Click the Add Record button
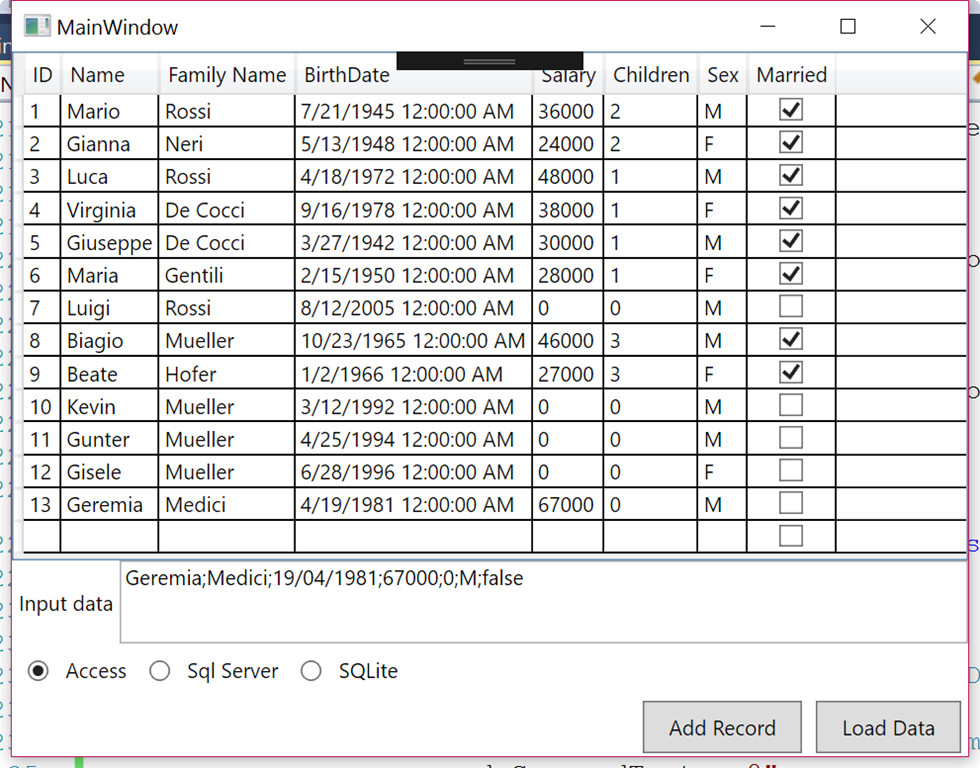 pyautogui.click(x=722, y=728)
